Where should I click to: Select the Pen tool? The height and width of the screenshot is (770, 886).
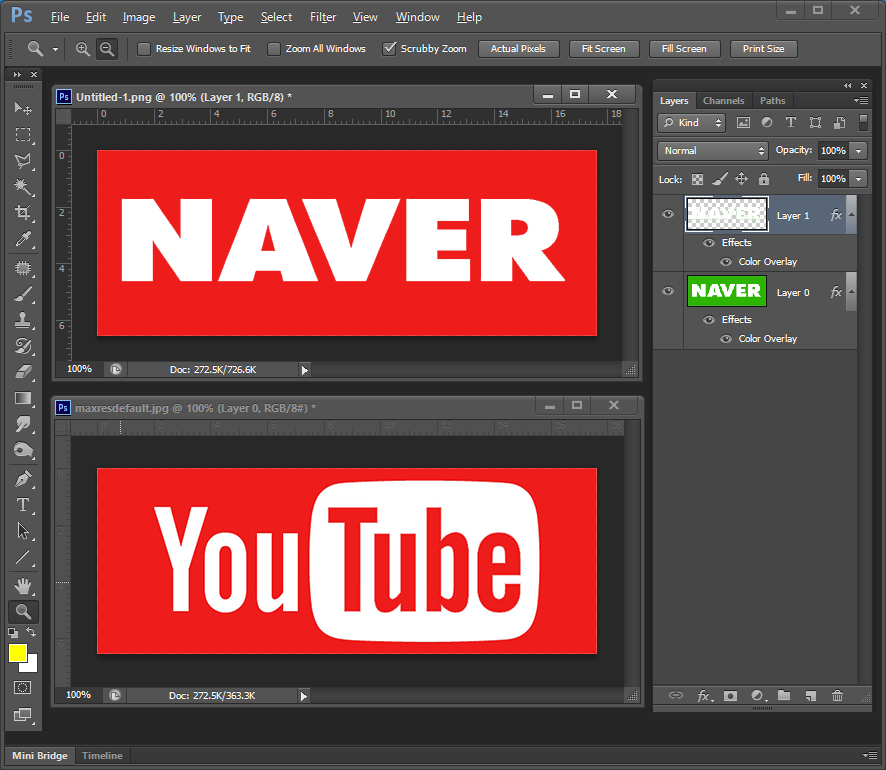pyautogui.click(x=23, y=479)
